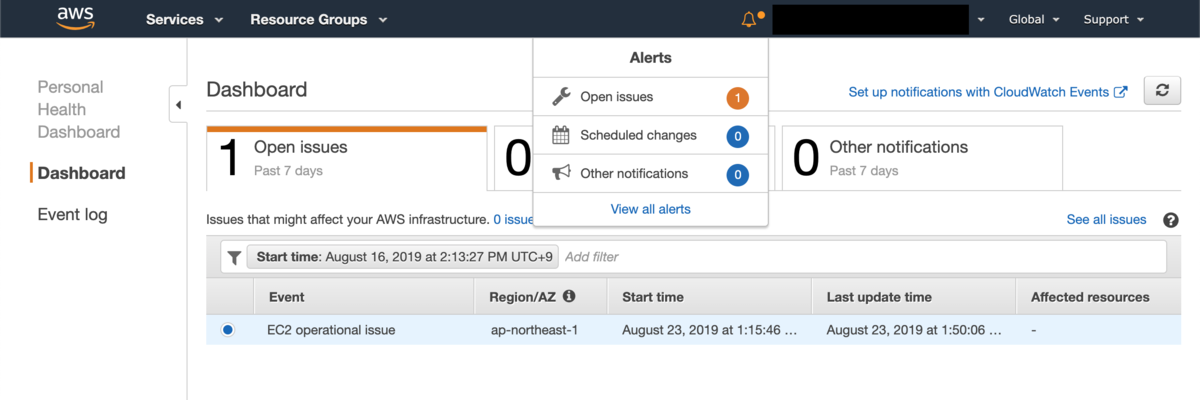
Task: Click the AWS logo home icon
Action: (75, 19)
